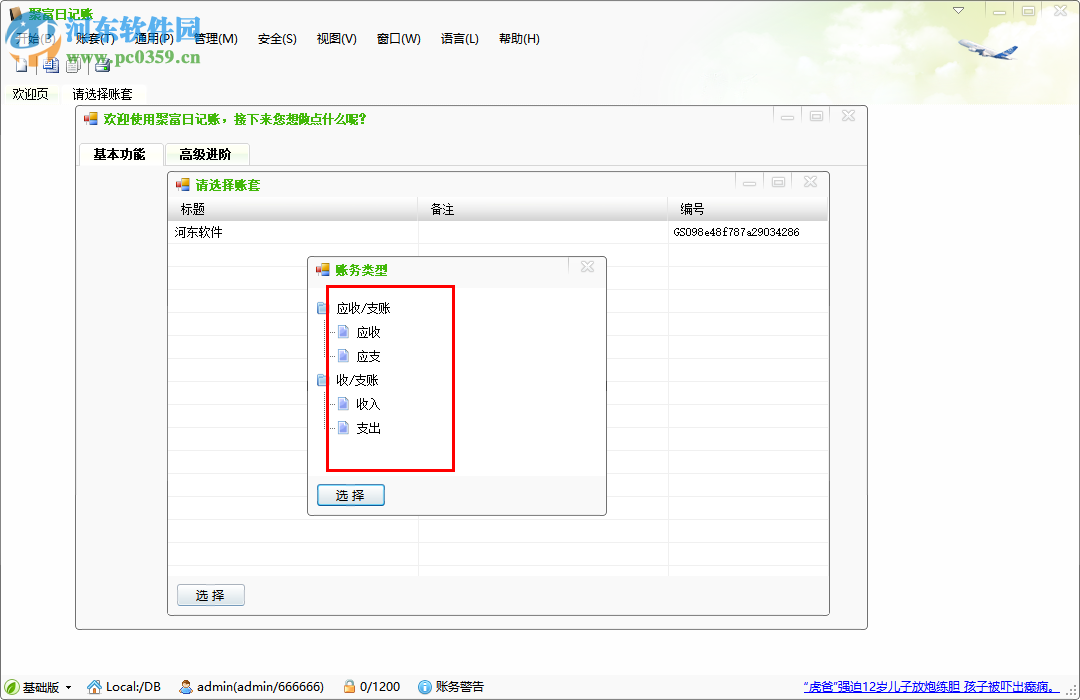Switch to the 高级进阶 tab
The height and width of the screenshot is (700, 1080).
pyautogui.click(x=207, y=154)
